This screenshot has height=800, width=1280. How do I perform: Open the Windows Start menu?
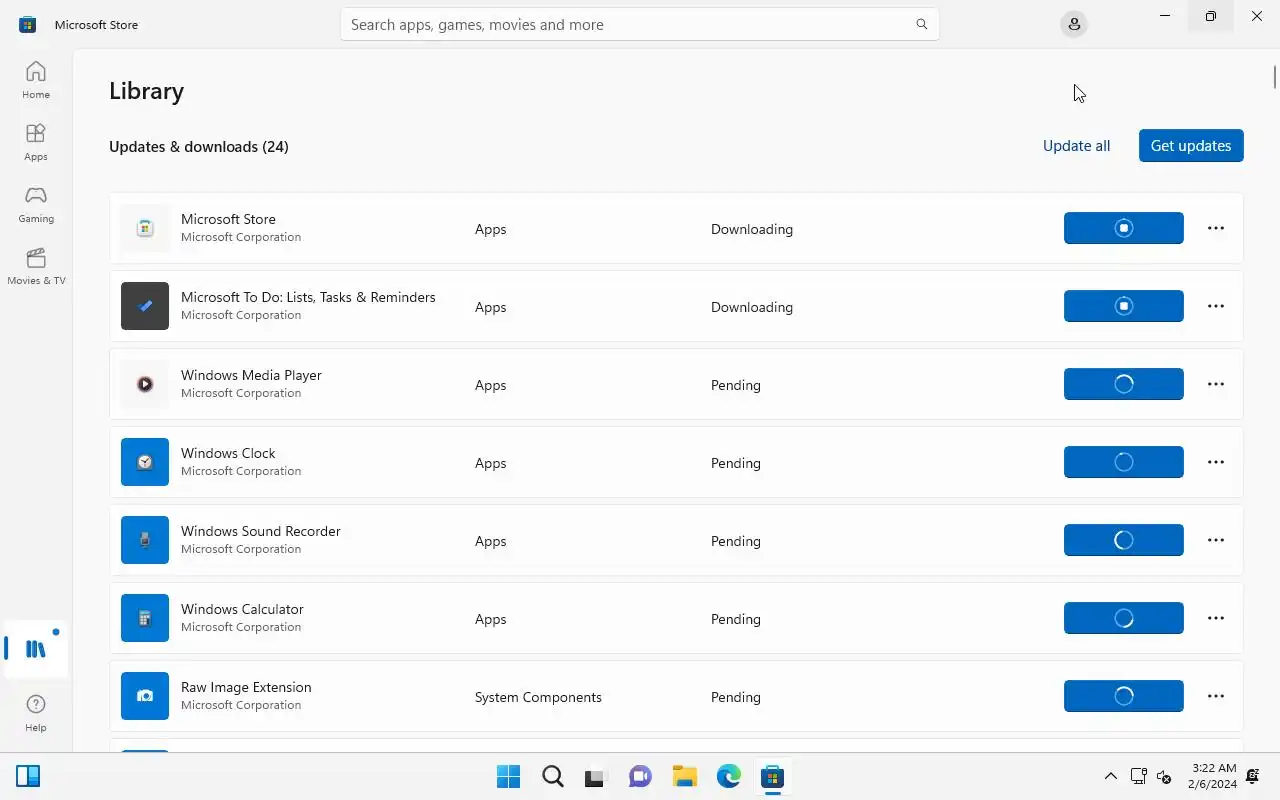[x=508, y=776]
